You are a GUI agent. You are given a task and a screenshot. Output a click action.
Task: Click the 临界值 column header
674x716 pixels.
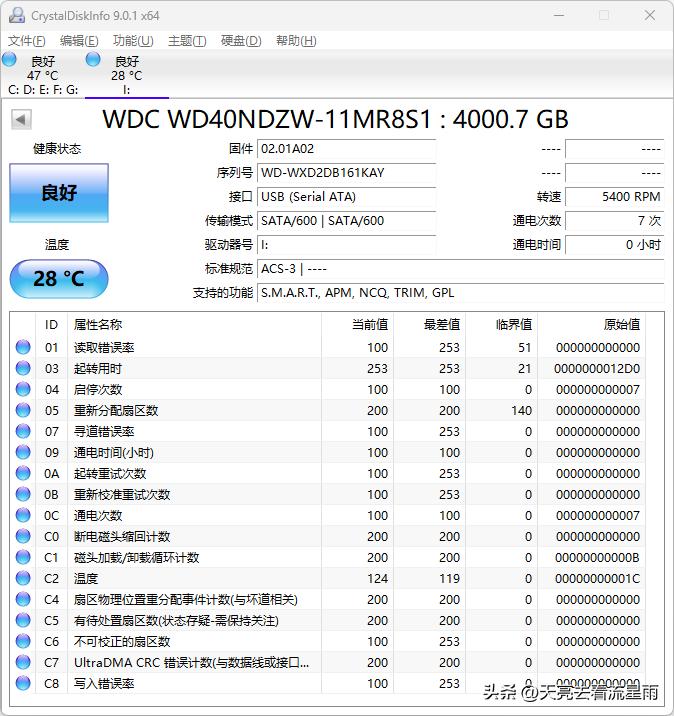[502, 325]
